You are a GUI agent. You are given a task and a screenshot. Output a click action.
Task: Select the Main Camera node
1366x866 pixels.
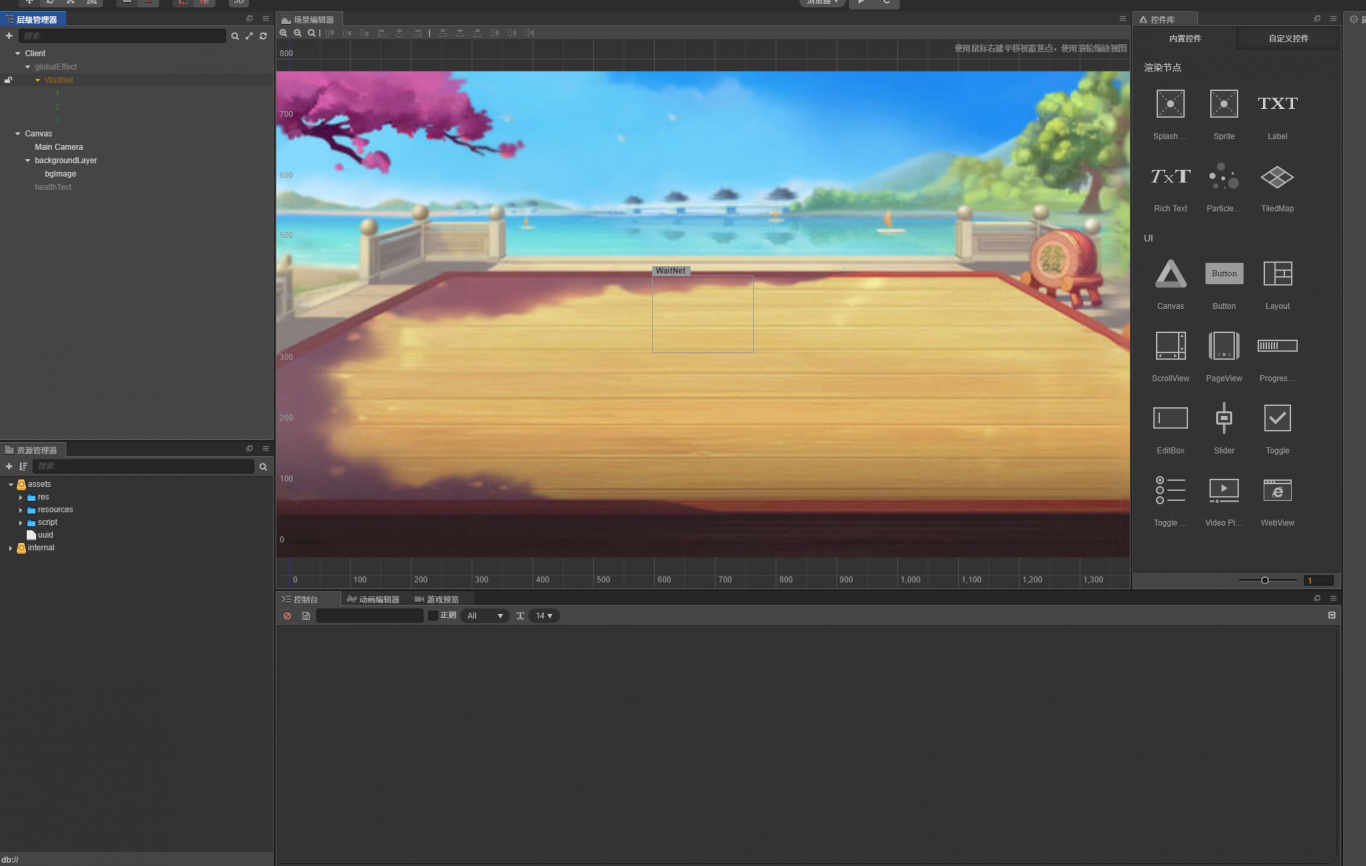click(59, 147)
